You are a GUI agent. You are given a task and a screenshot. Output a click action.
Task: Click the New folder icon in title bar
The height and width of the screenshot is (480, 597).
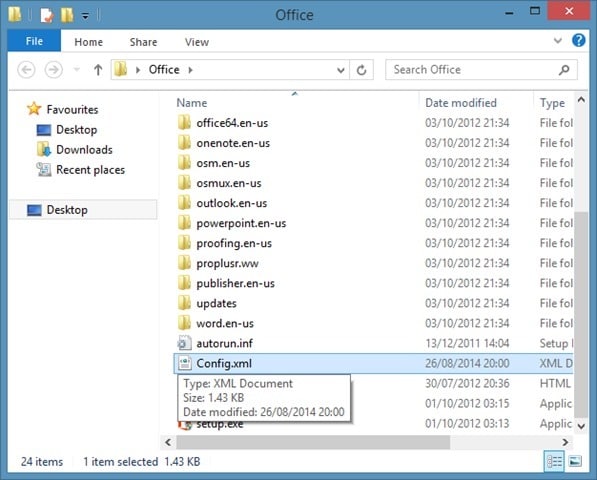point(67,15)
